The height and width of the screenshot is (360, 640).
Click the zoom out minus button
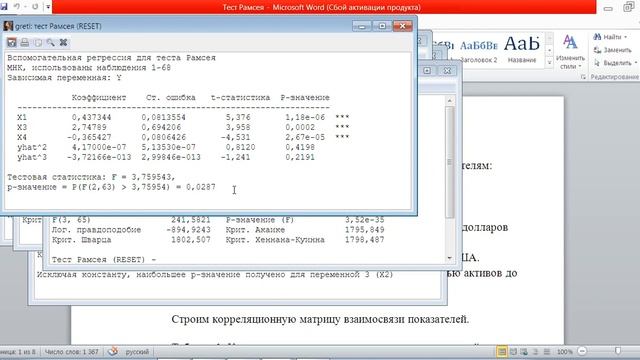[x=582, y=351]
